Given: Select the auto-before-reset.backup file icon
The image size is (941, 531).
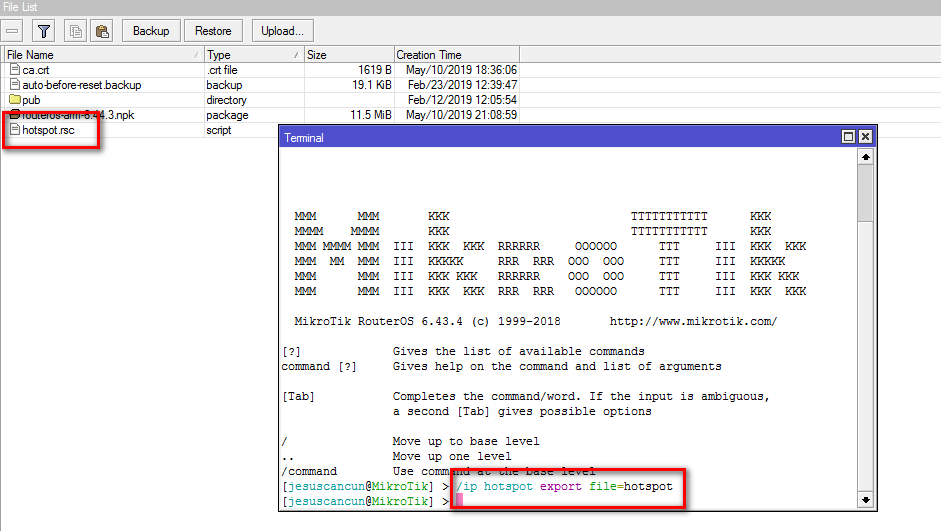Looking at the screenshot, I should pos(14,85).
